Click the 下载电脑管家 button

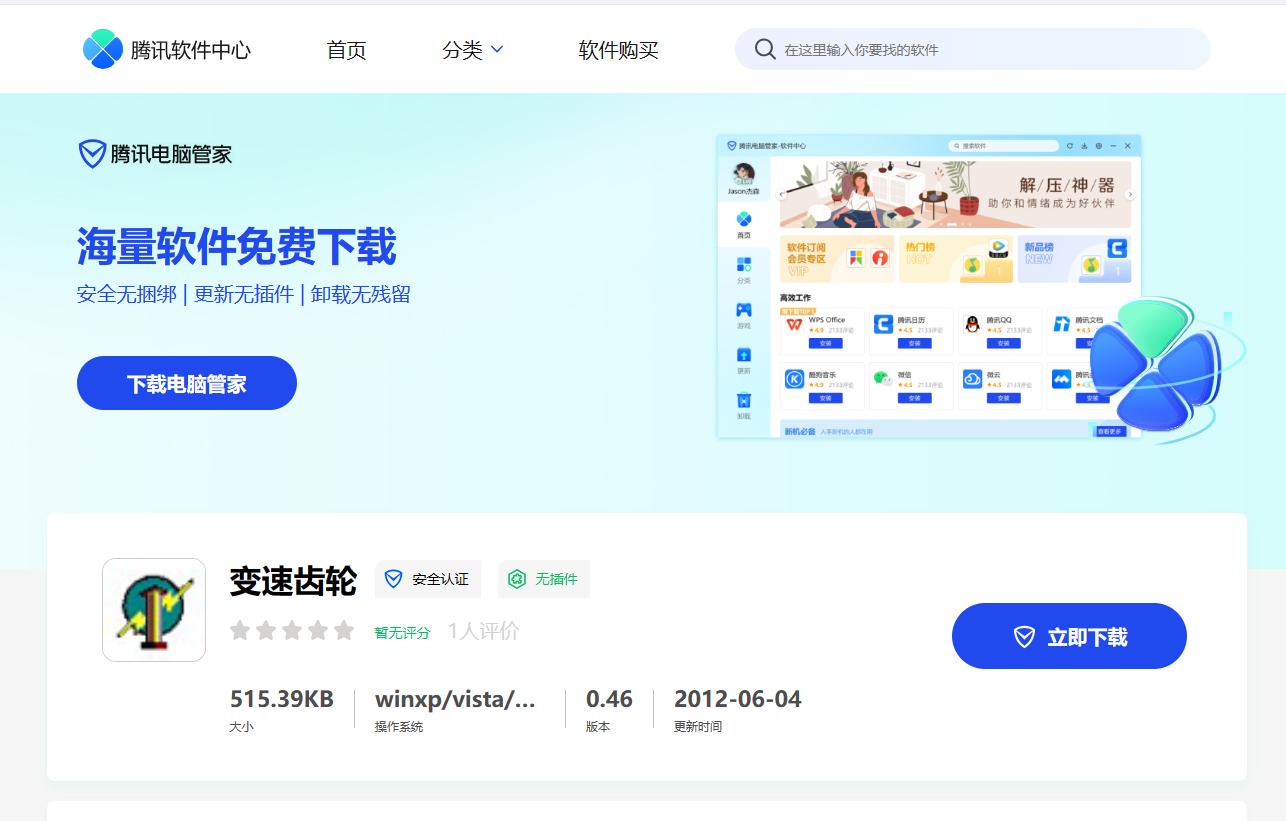point(187,383)
